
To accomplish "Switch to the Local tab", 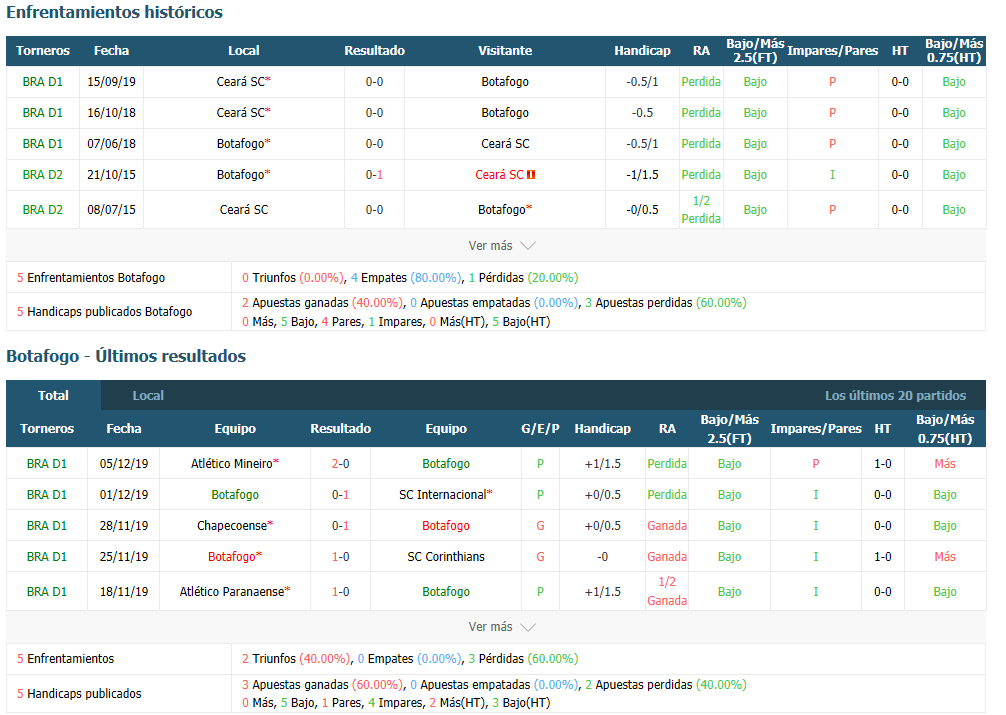I will tap(148, 395).
